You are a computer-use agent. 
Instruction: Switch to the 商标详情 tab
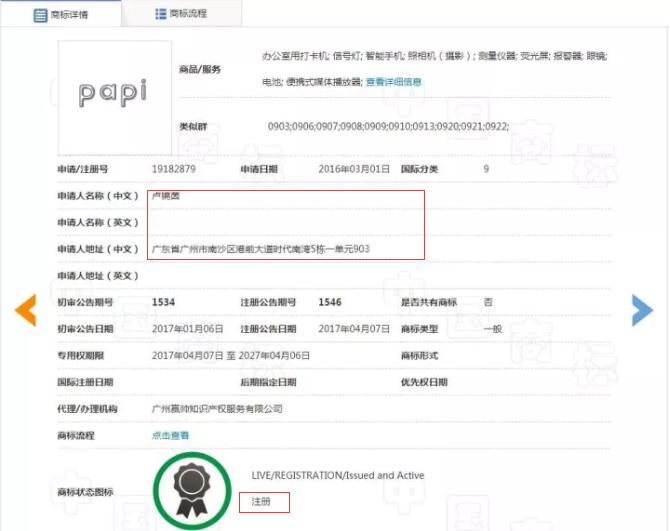[x=62, y=15]
